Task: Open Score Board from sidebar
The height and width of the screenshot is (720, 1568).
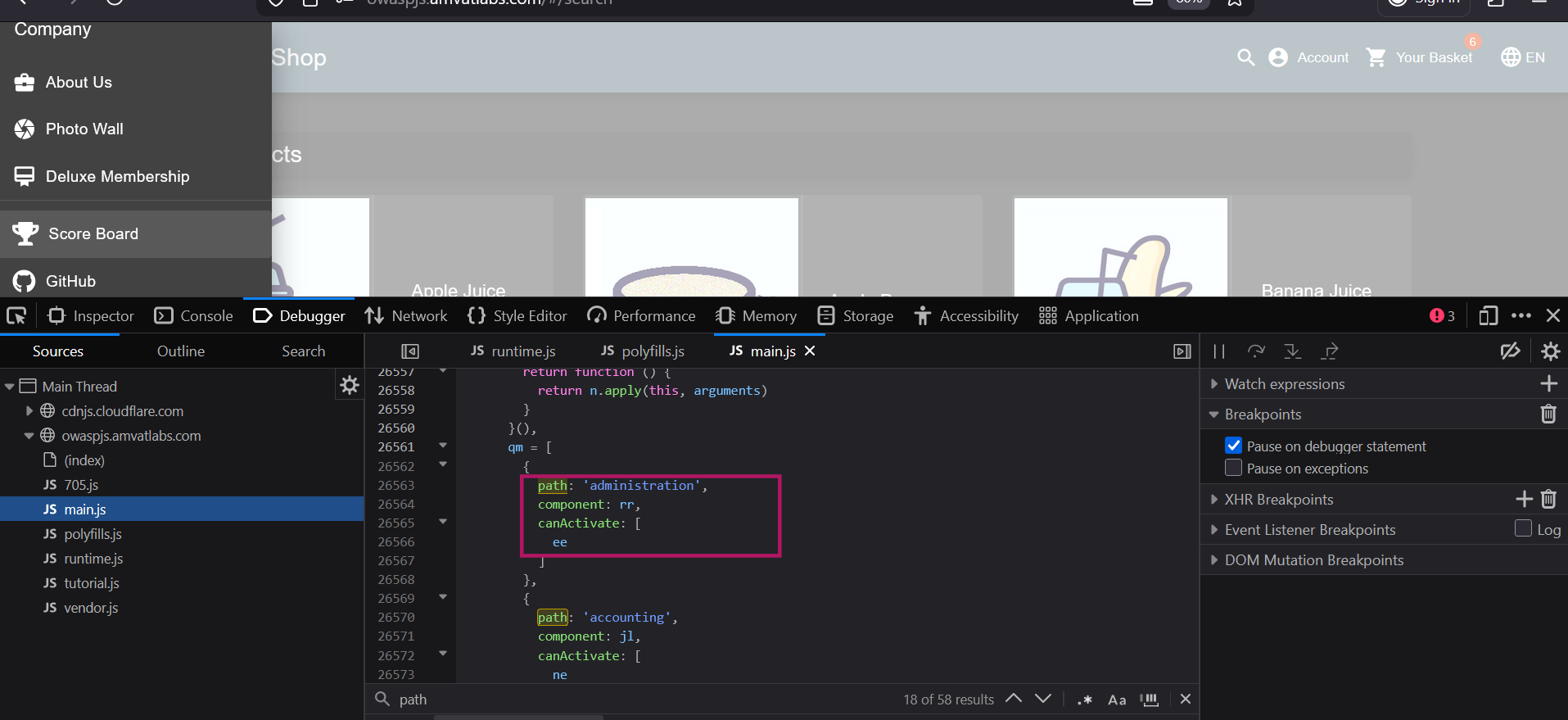Action: click(x=93, y=234)
